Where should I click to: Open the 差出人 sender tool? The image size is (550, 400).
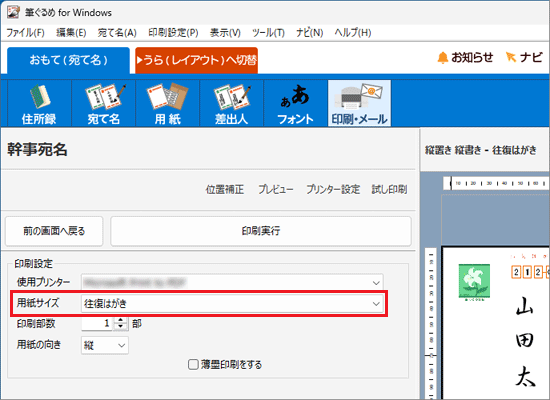[x=232, y=104]
